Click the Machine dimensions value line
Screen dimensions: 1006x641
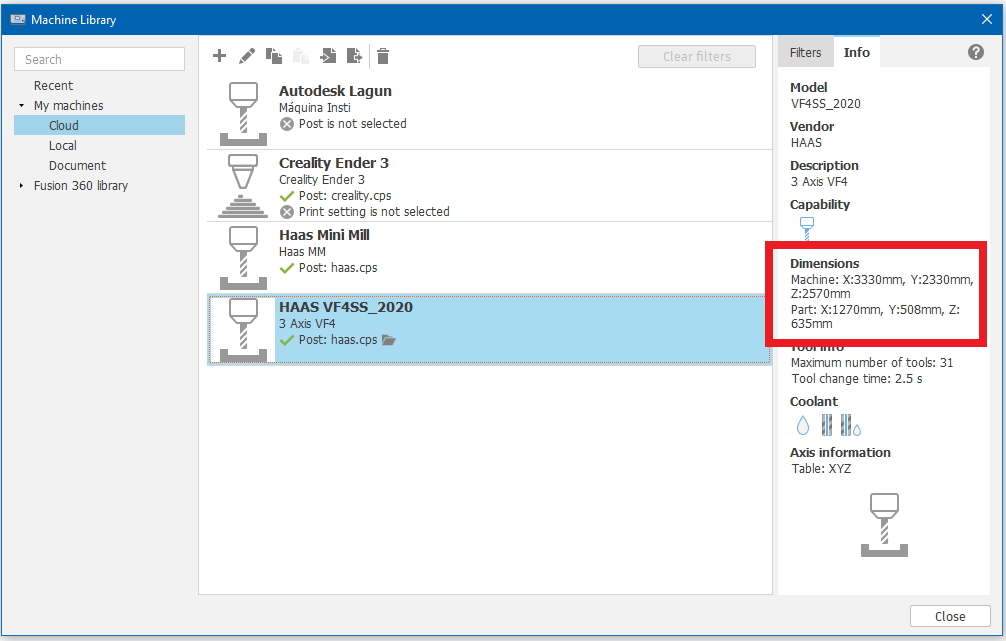[x=882, y=287]
